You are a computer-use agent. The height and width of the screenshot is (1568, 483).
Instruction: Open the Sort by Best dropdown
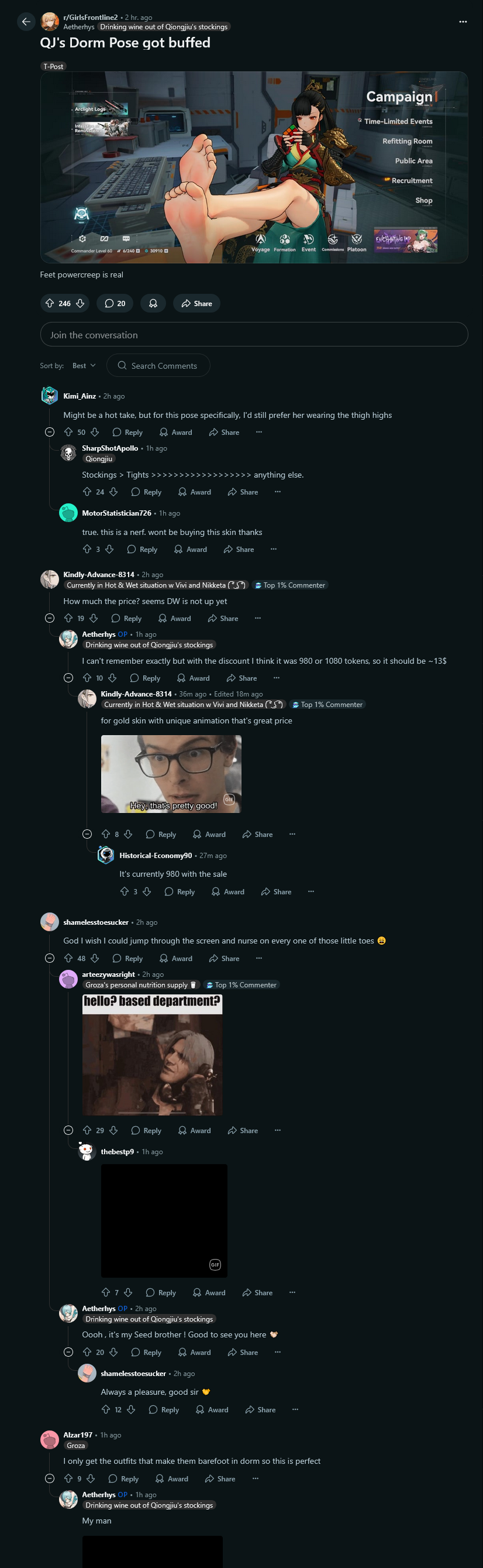[x=84, y=366]
